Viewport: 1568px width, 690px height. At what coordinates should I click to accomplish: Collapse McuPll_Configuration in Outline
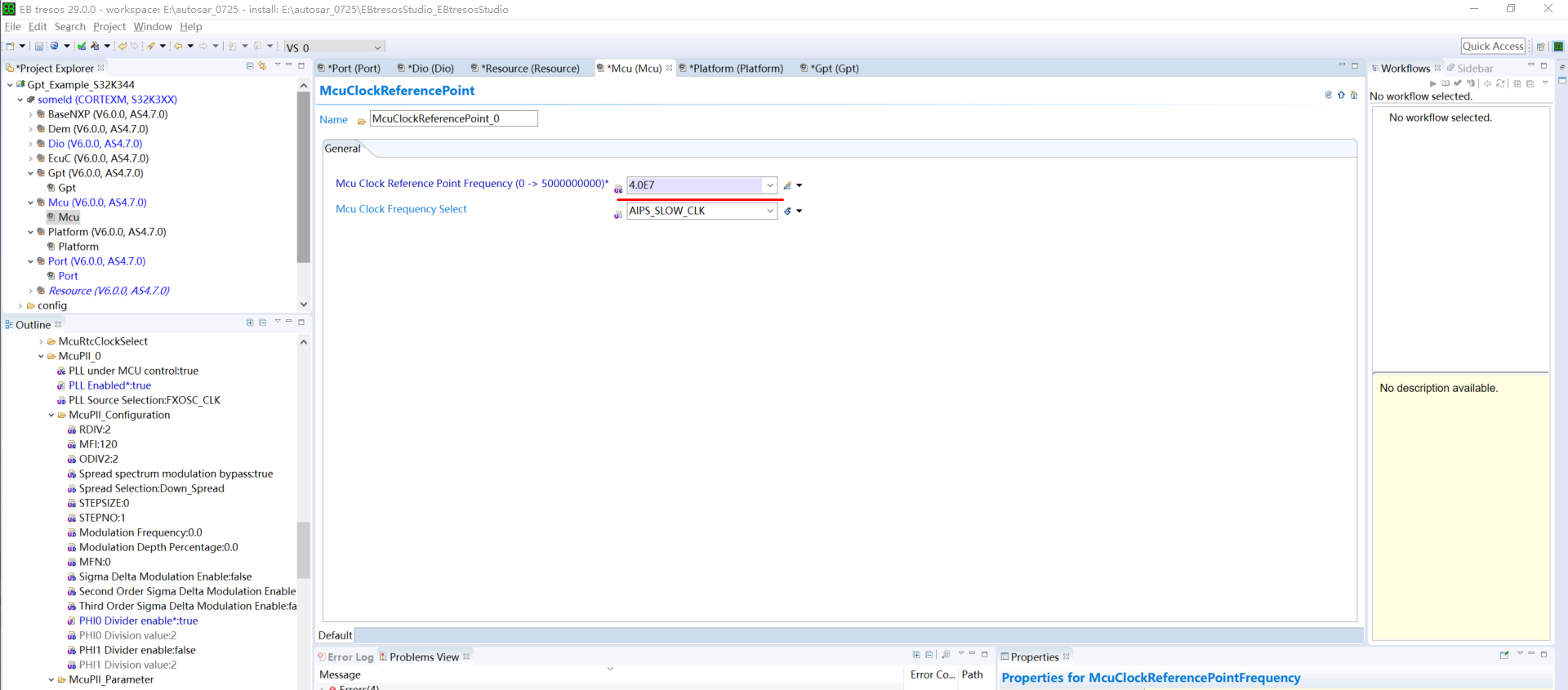click(51, 415)
